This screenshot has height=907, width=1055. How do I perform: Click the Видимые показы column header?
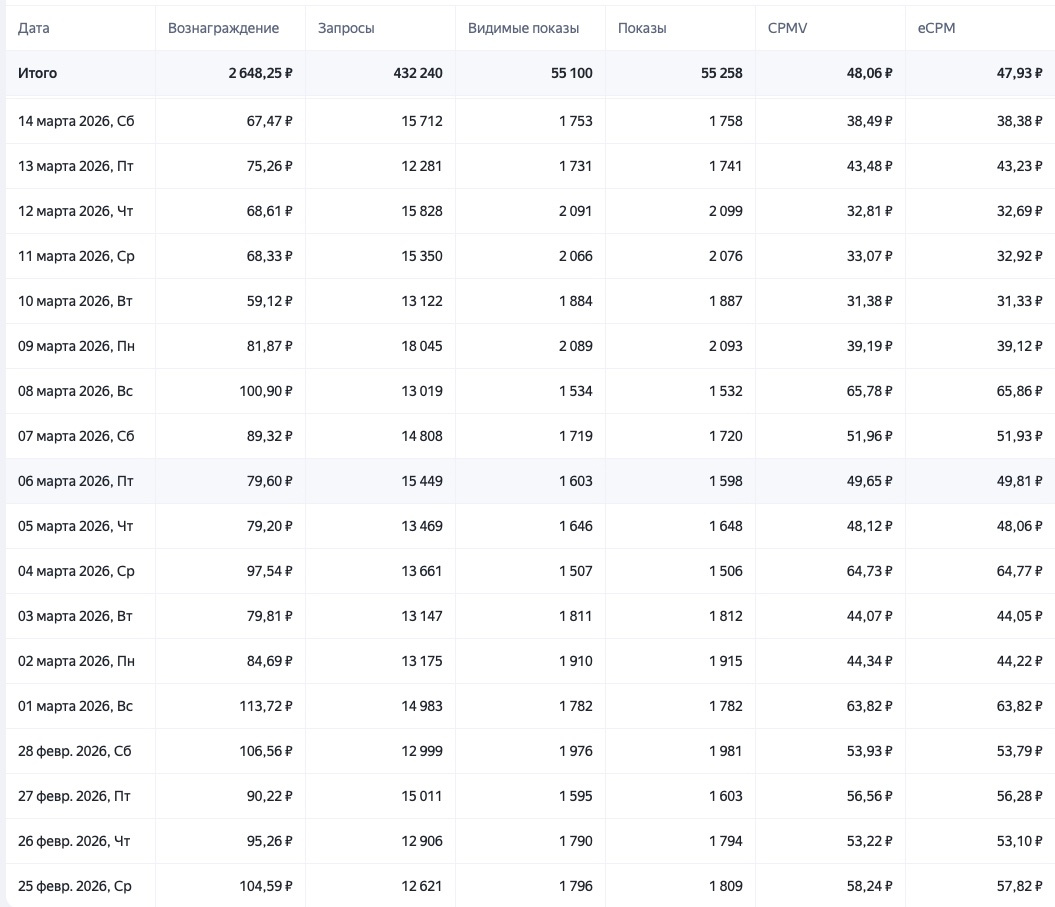(523, 28)
